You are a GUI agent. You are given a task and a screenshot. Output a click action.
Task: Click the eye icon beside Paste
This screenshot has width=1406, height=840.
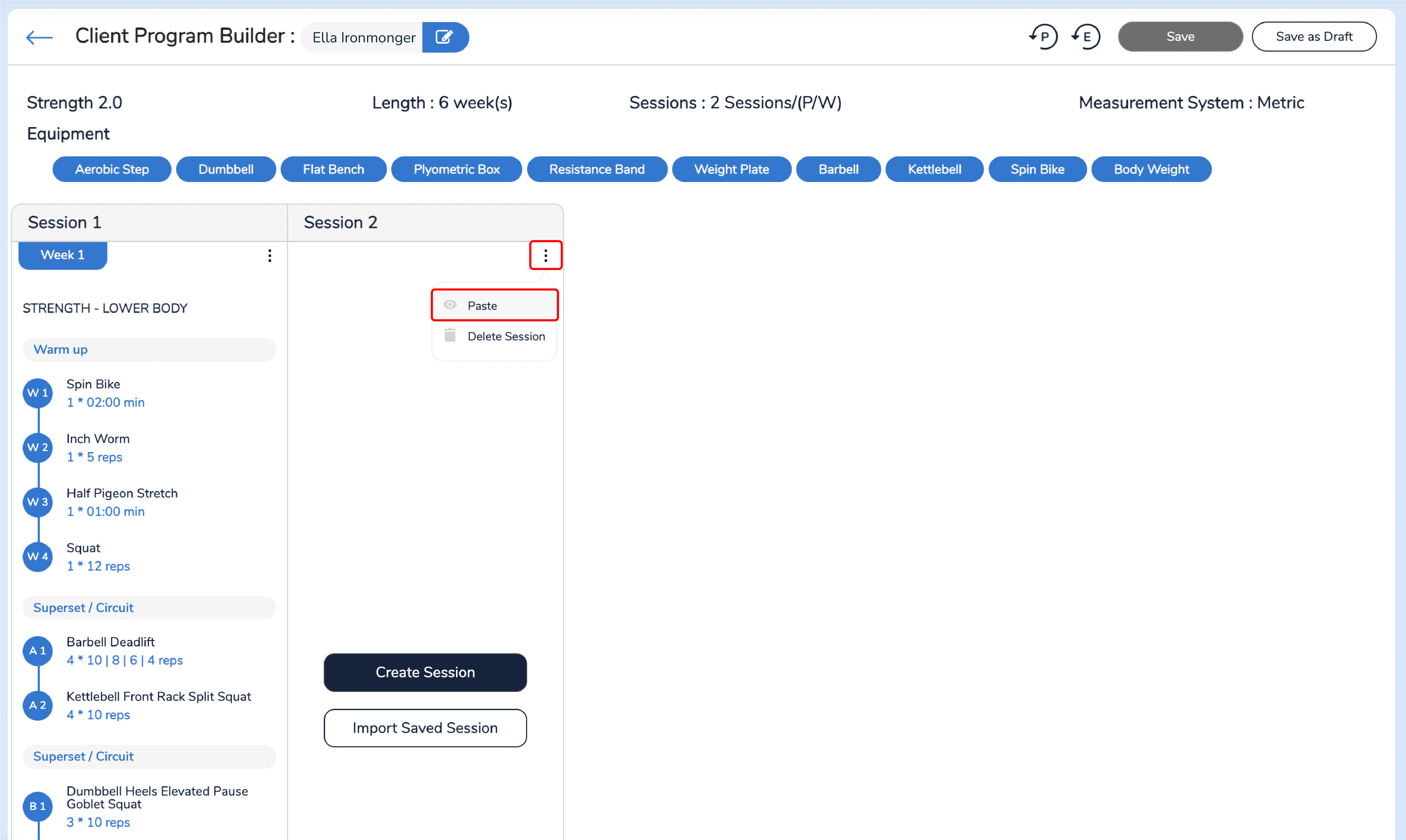pos(450,305)
